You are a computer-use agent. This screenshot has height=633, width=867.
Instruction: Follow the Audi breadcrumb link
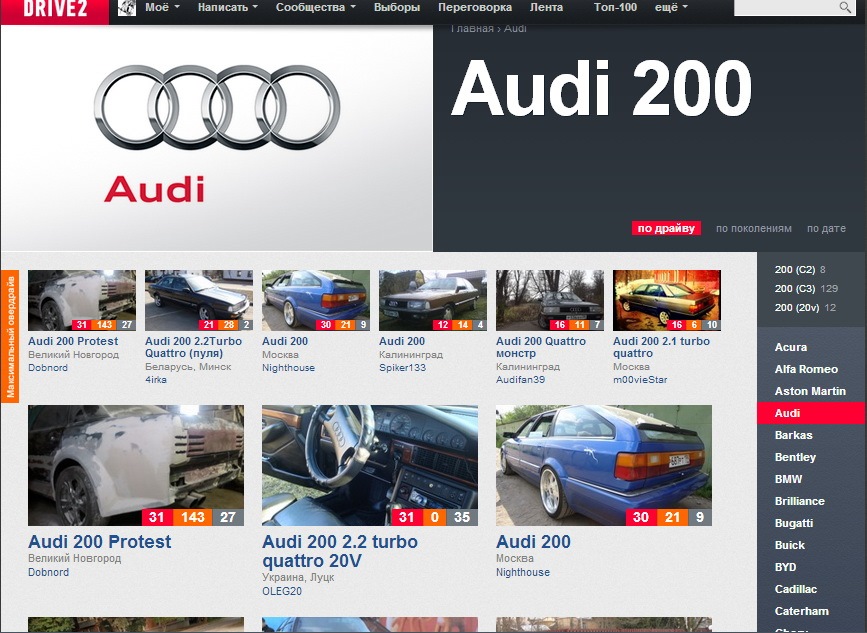point(515,28)
